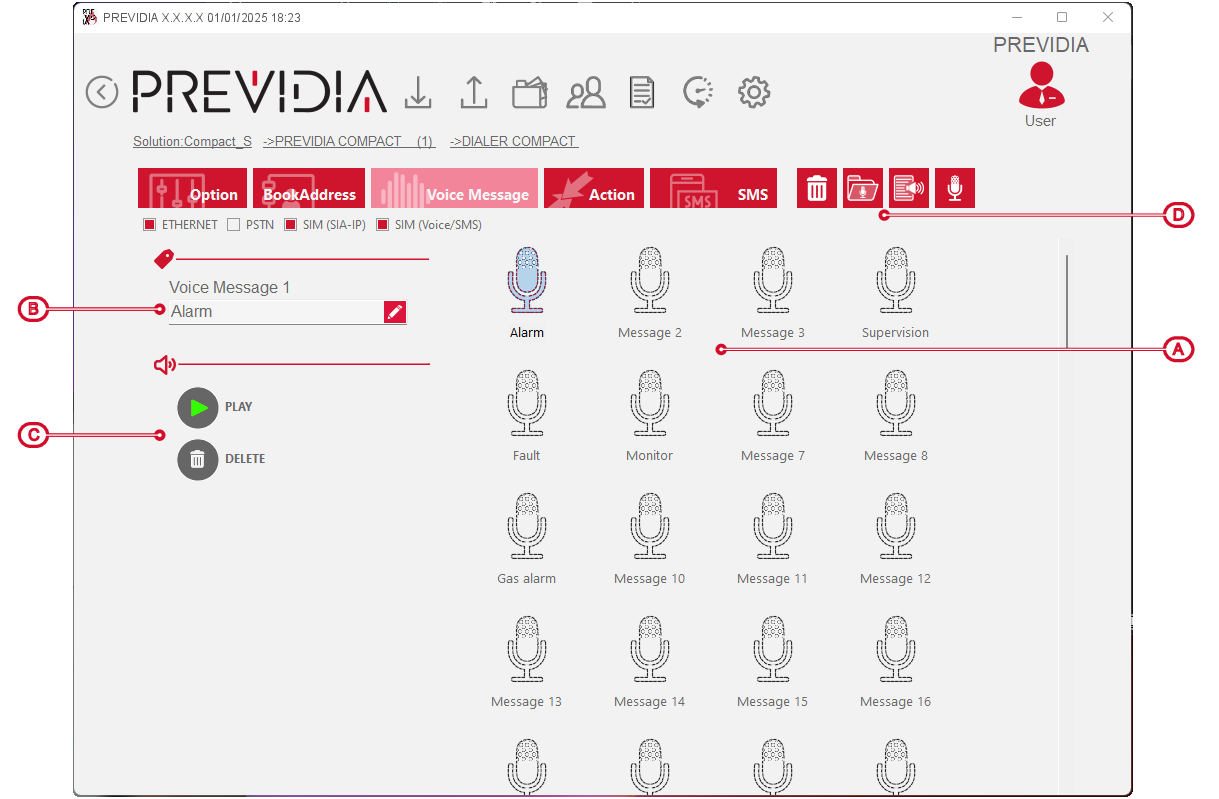This screenshot has width=1219, height=799.
Task: Uncheck the ETHERNET checkbox
Action: (150, 225)
